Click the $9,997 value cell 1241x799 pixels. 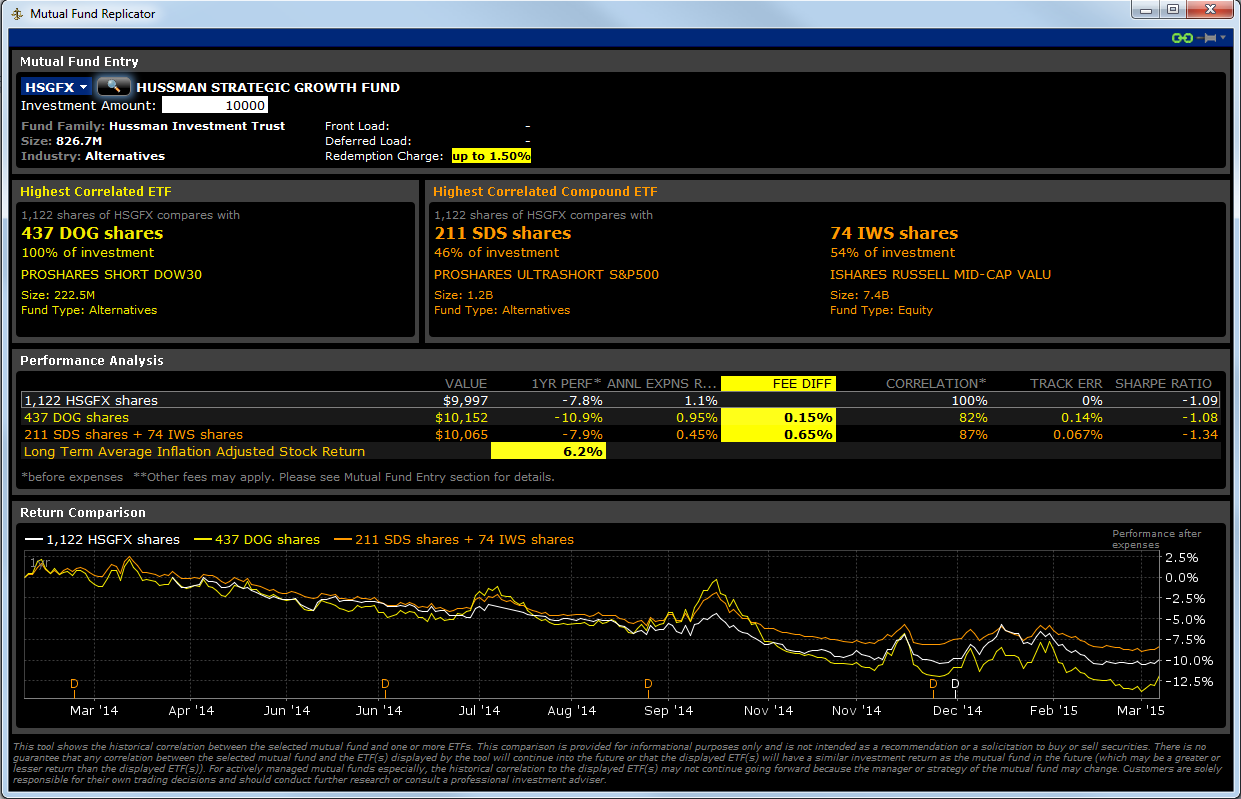[x=465, y=400]
